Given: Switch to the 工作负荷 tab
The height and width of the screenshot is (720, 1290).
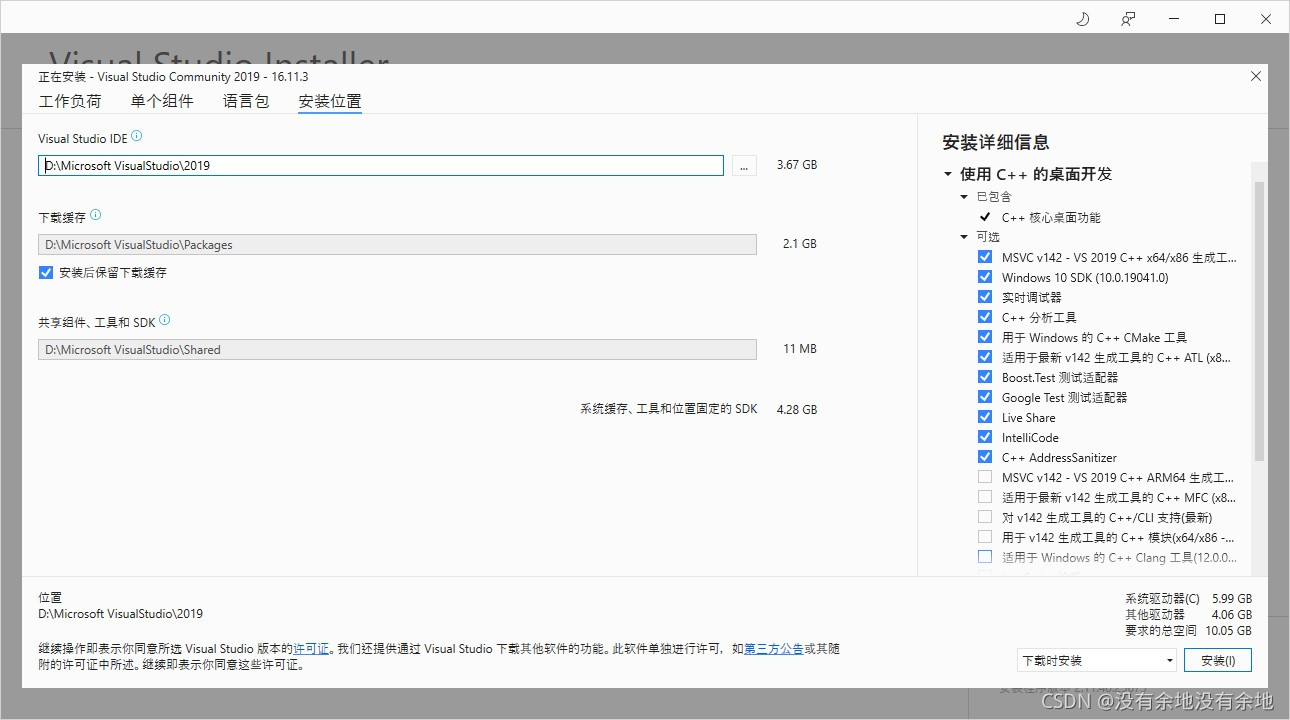Looking at the screenshot, I should coord(70,101).
